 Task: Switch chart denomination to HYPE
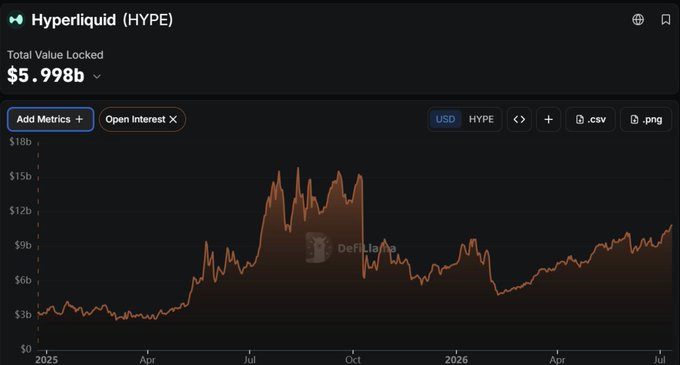coord(481,119)
